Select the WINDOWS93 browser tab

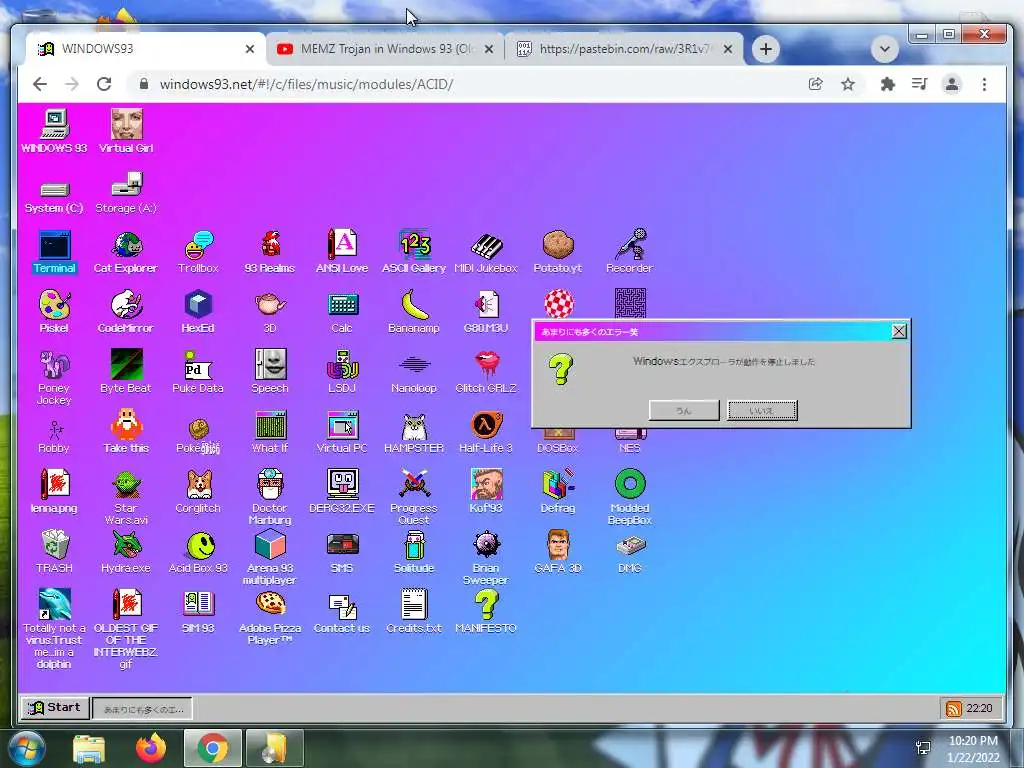147,49
